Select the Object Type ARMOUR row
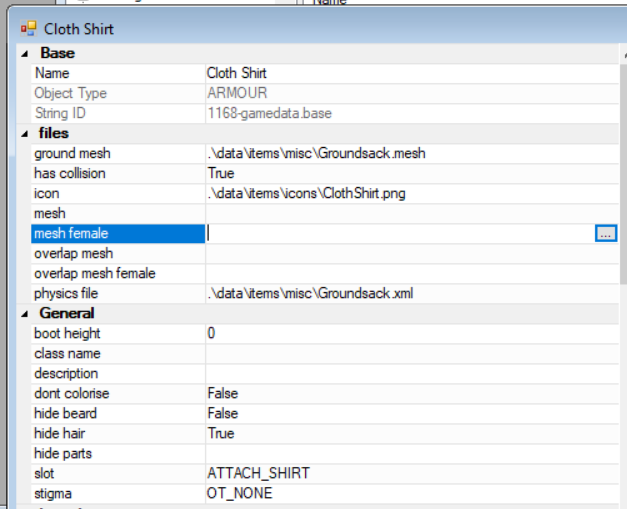Screen dimensions: 627x509 point(325,93)
